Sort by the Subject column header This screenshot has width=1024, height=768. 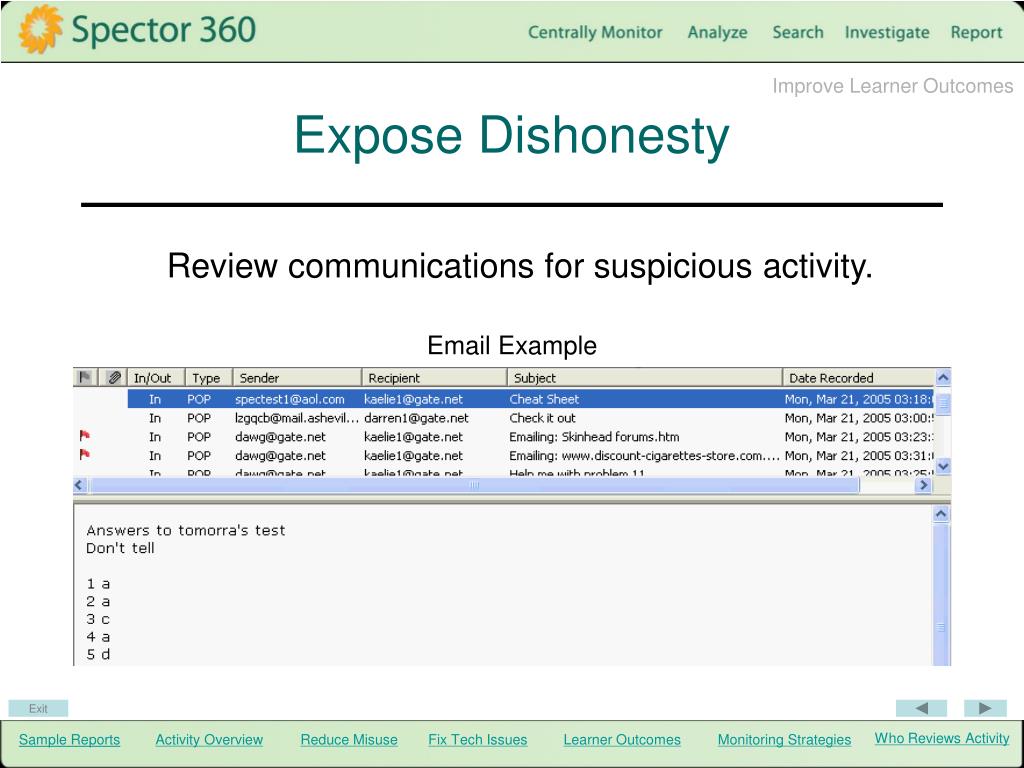(x=645, y=377)
